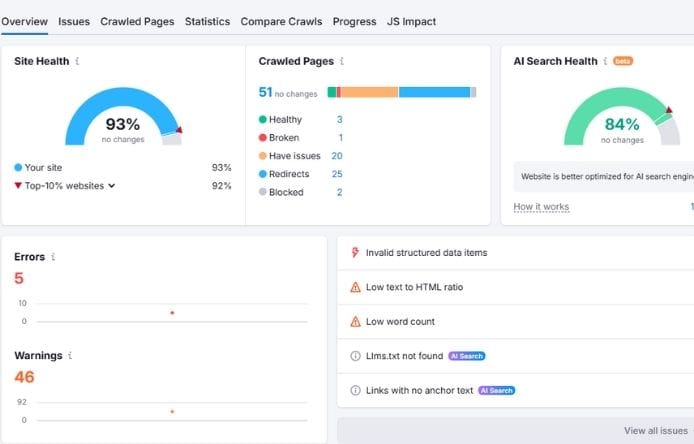Image resolution: width=694 pixels, height=444 pixels.
Task: Open the Crawled Pages tab
Action: (x=137, y=21)
